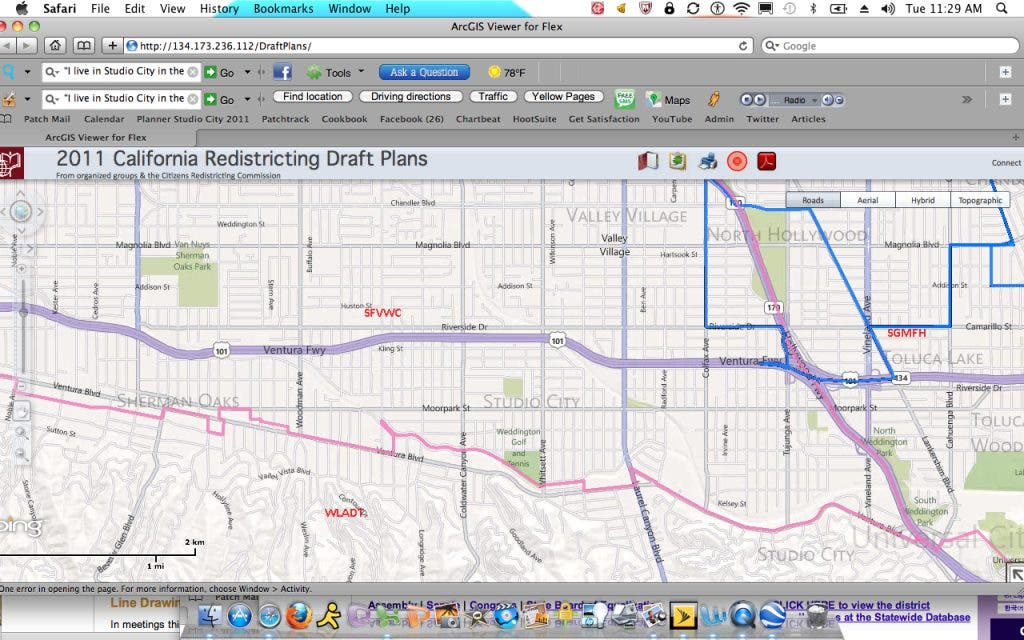Screen dimensions: 1024x640
Task: Open the Edit menu
Action: 135,8
